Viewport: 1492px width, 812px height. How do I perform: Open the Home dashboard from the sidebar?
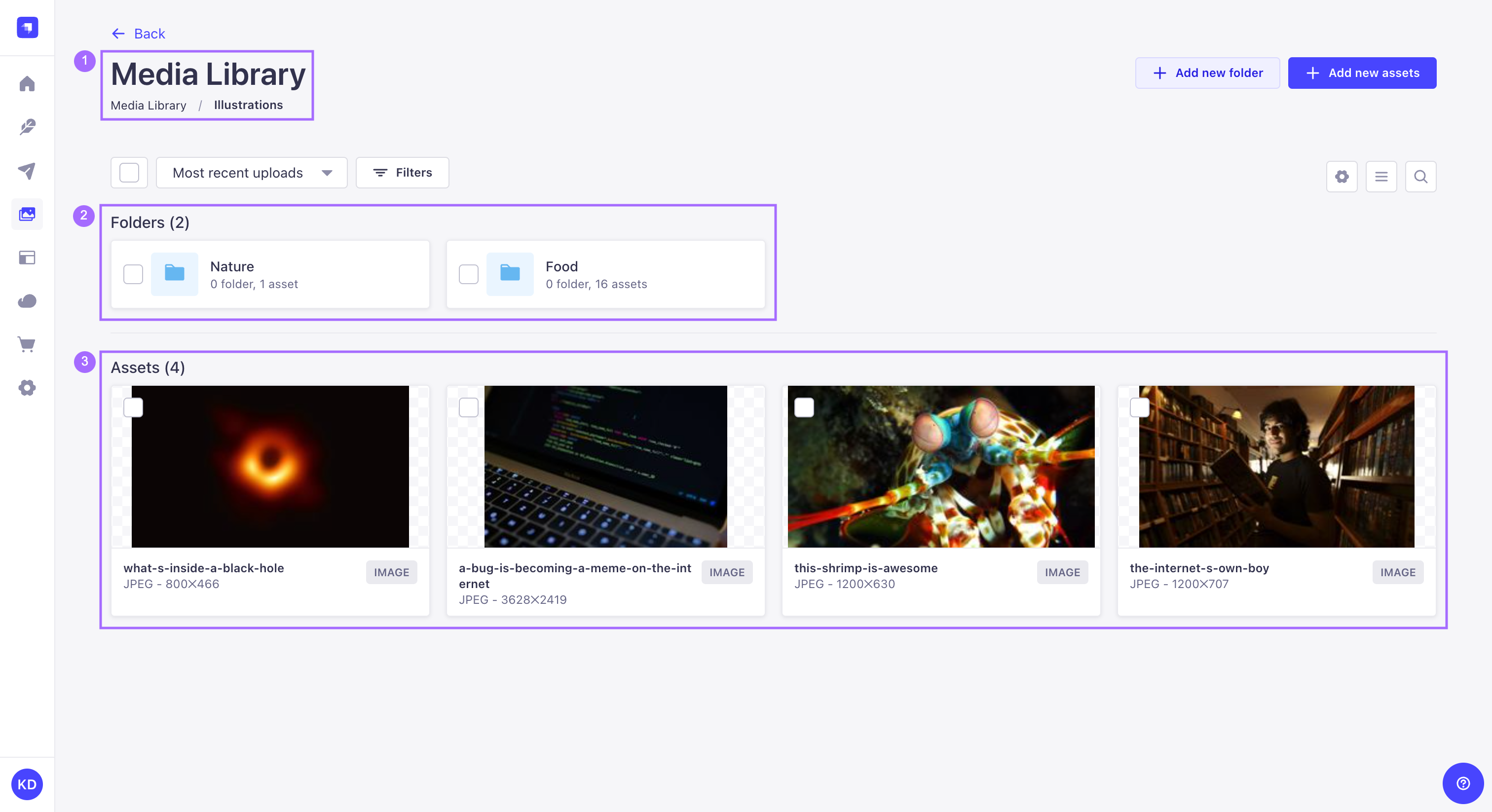(x=27, y=84)
